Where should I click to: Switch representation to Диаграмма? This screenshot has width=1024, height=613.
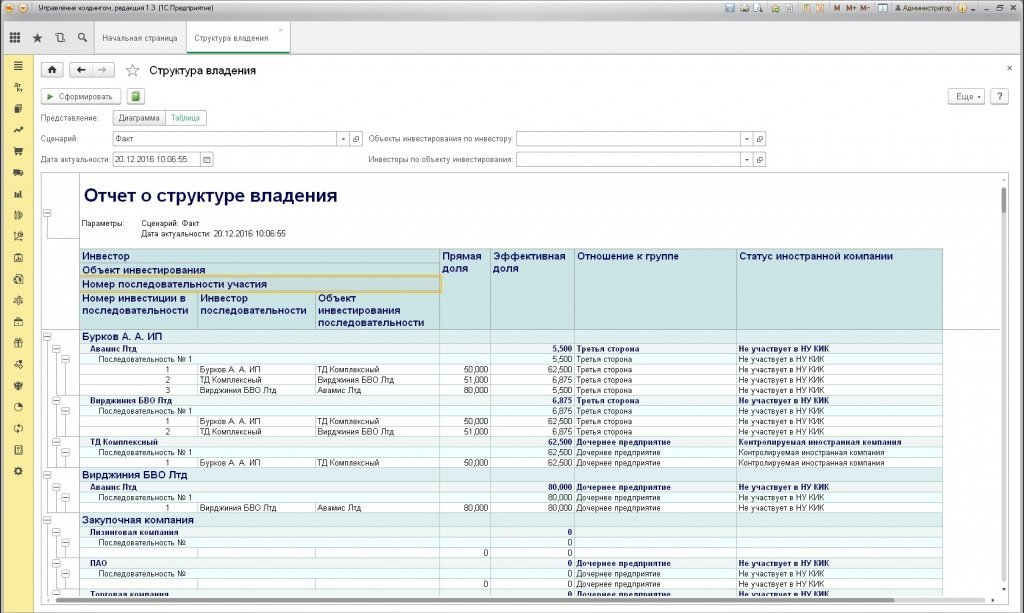tap(139, 118)
